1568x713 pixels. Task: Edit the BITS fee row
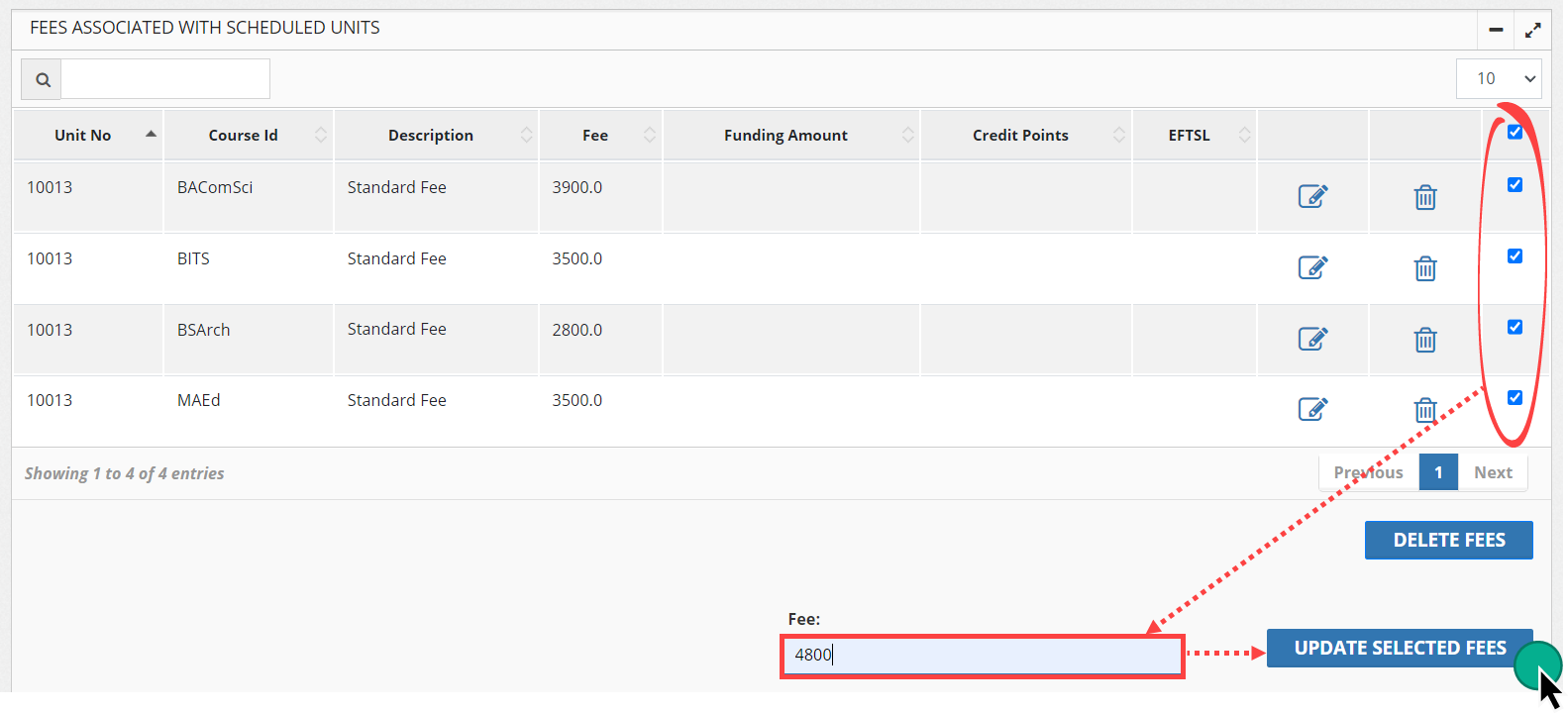tap(1312, 267)
